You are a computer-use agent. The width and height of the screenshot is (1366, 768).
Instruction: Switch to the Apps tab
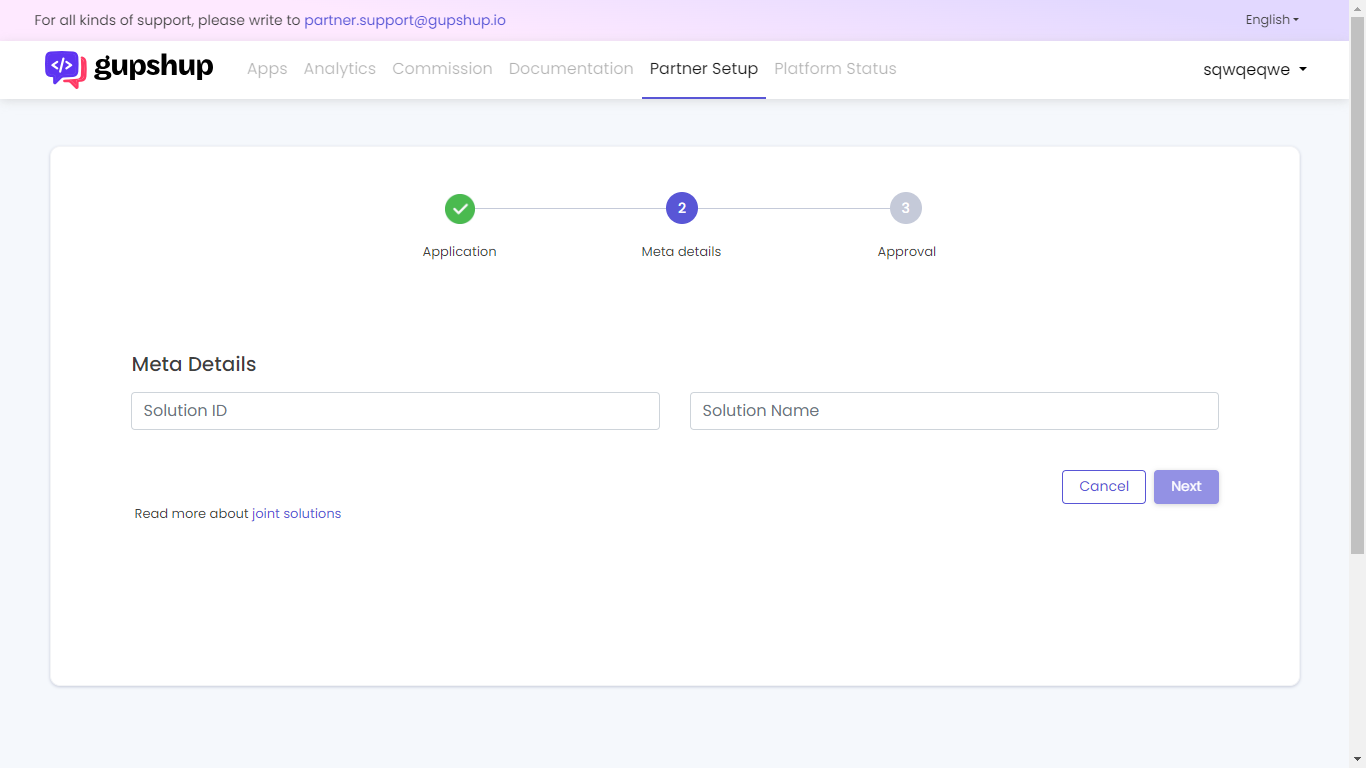267,69
